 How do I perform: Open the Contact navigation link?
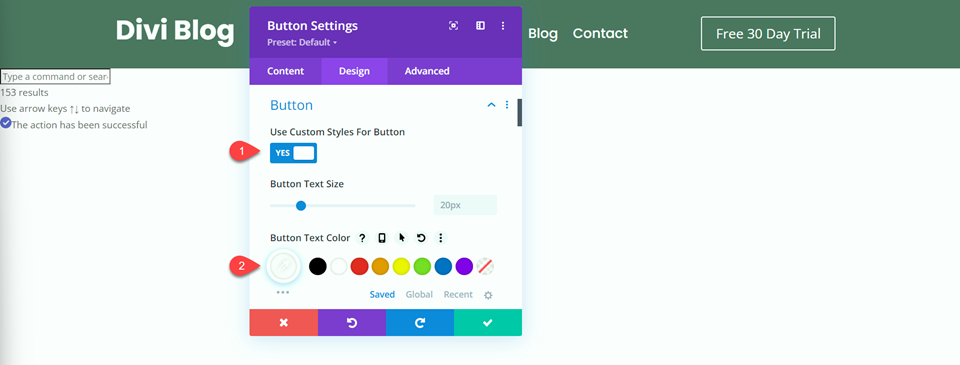(x=600, y=34)
